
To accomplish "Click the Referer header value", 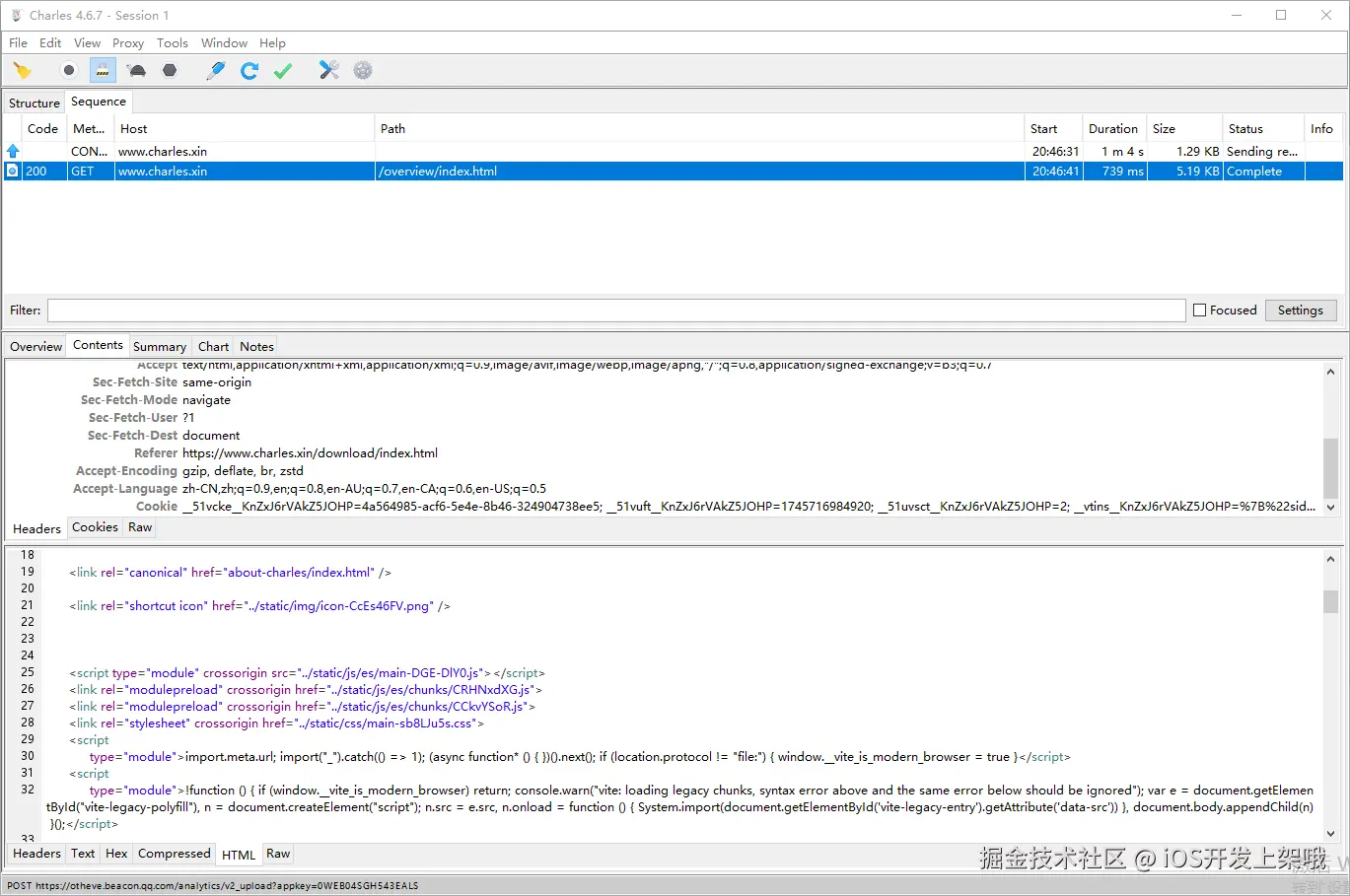I will 310,452.
